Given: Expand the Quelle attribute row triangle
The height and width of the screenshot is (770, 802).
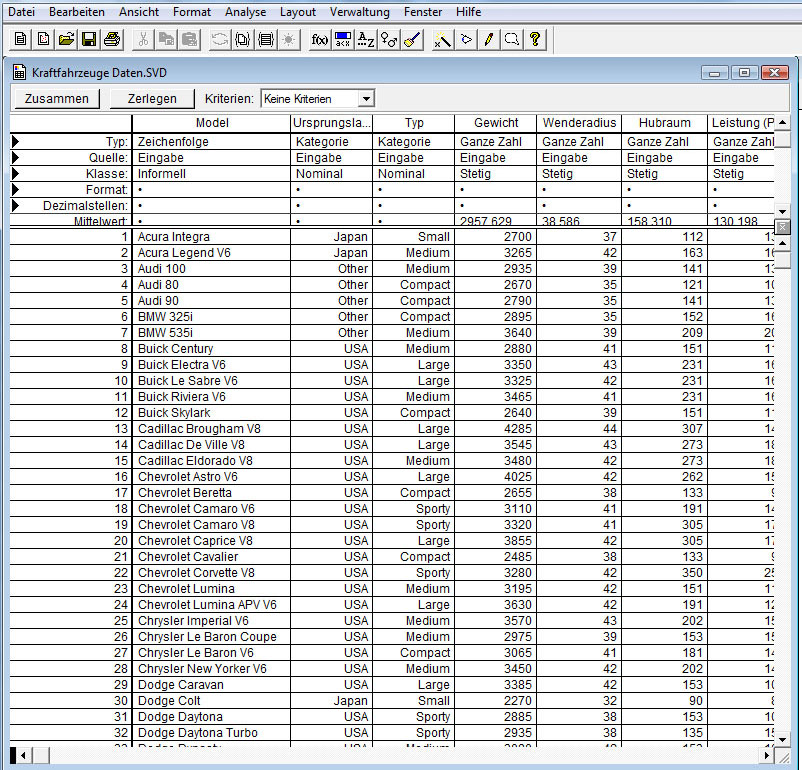Looking at the screenshot, I should point(15,158).
